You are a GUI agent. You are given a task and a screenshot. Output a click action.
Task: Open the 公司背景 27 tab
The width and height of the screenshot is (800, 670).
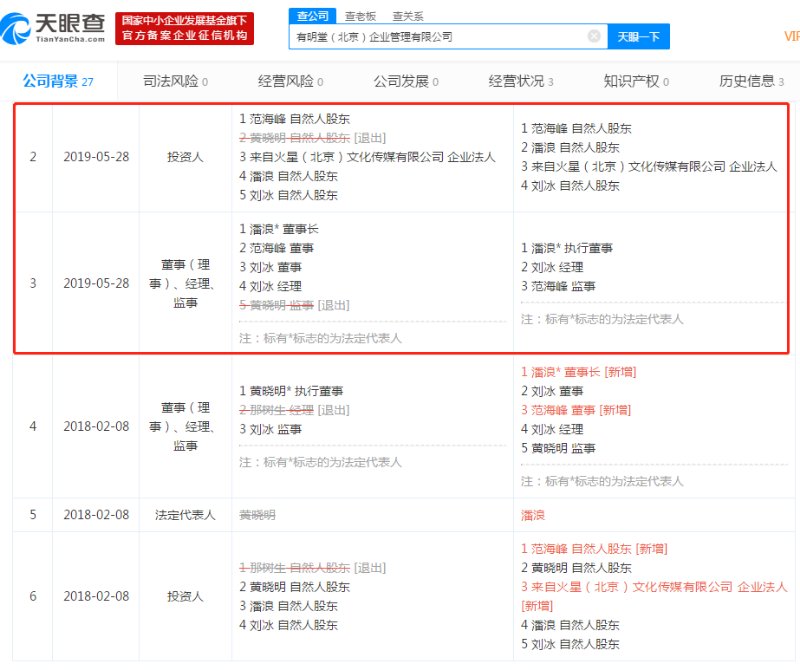pos(58,81)
